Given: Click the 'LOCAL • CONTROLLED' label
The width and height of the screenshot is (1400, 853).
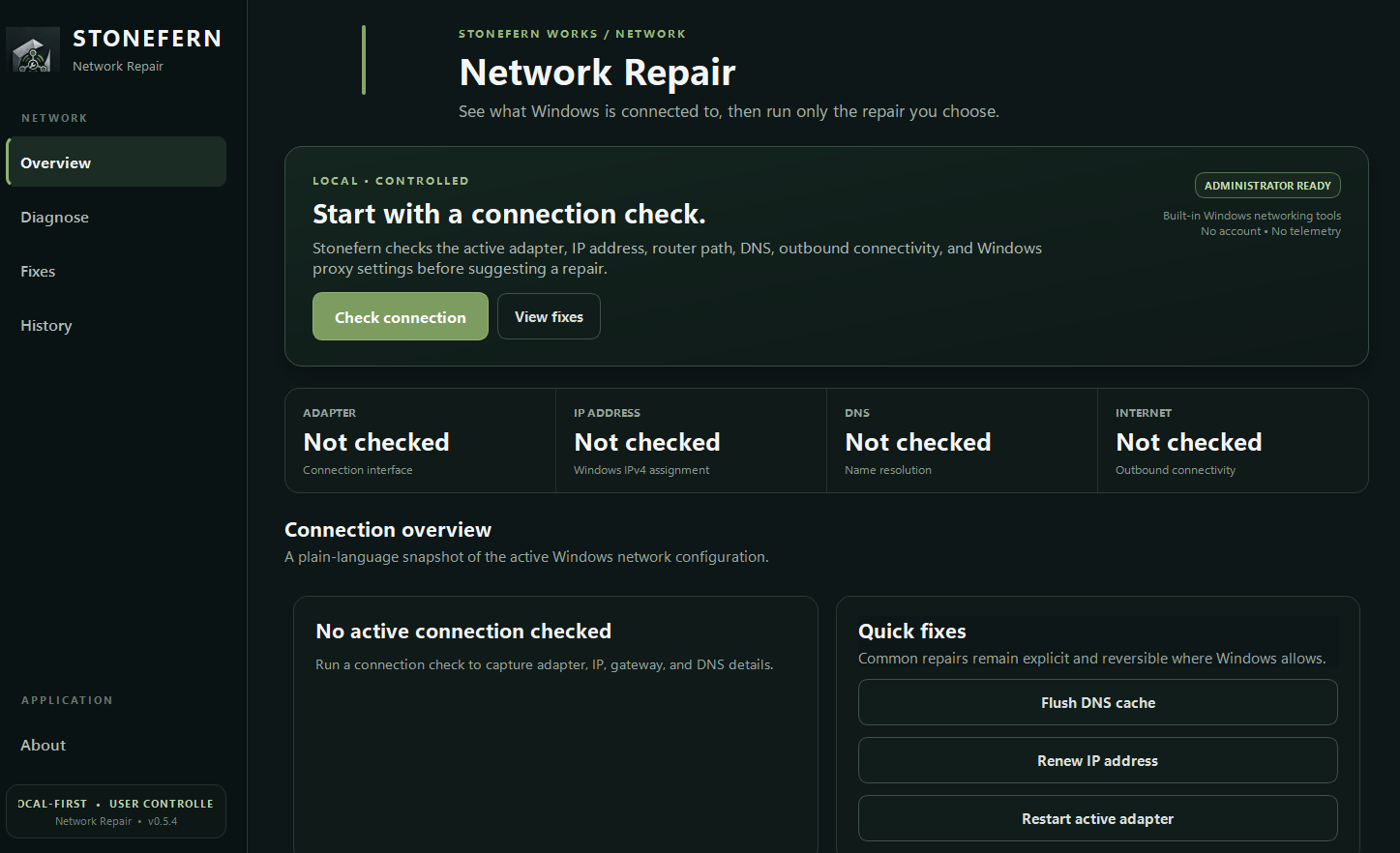Looking at the screenshot, I should coord(391,181).
